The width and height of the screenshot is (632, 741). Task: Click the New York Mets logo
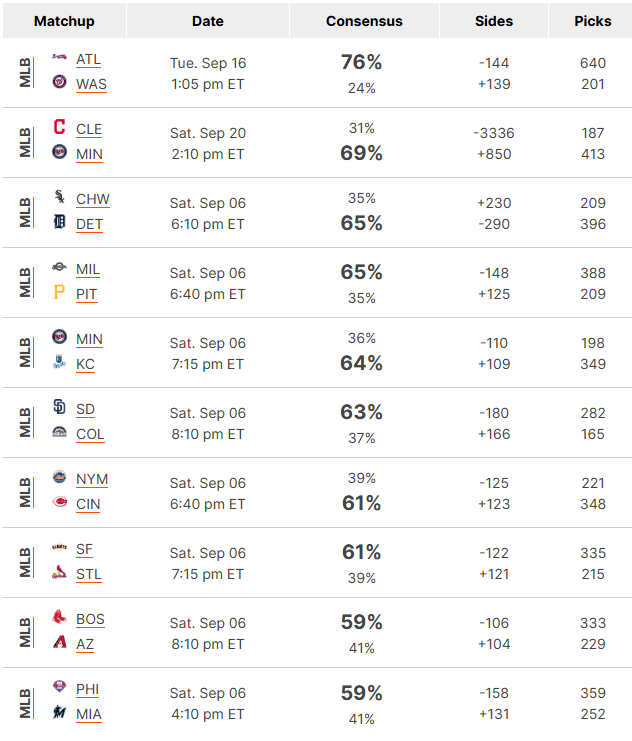tap(59, 476)
